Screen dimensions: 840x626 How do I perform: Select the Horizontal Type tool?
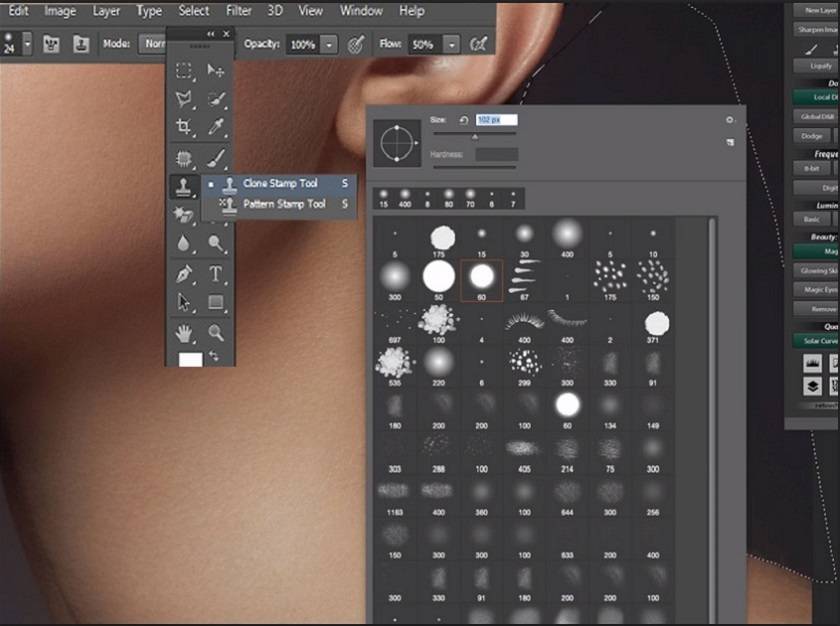click(215, 273)
